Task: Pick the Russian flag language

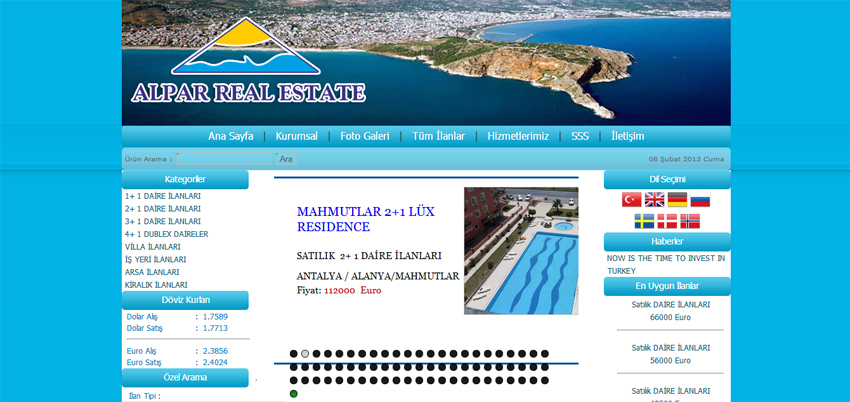Action: click(x=700, y=199)
